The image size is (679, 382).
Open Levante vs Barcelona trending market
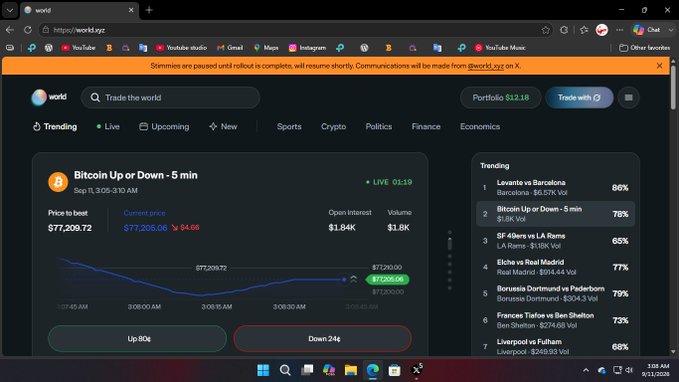(556, 188)
